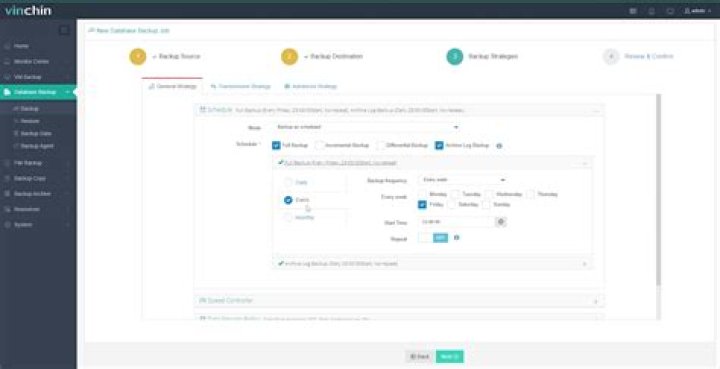Switch to the Transmission Strategy tab
Screen dimensions: 720x369
click(240, 86)
